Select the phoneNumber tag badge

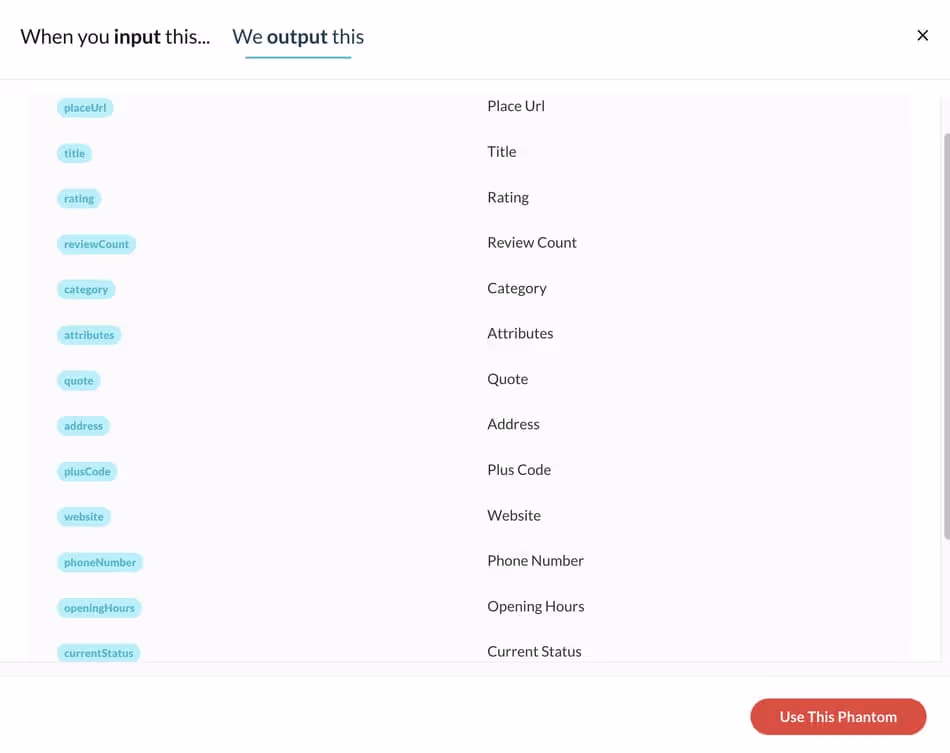tap(100, 562)
